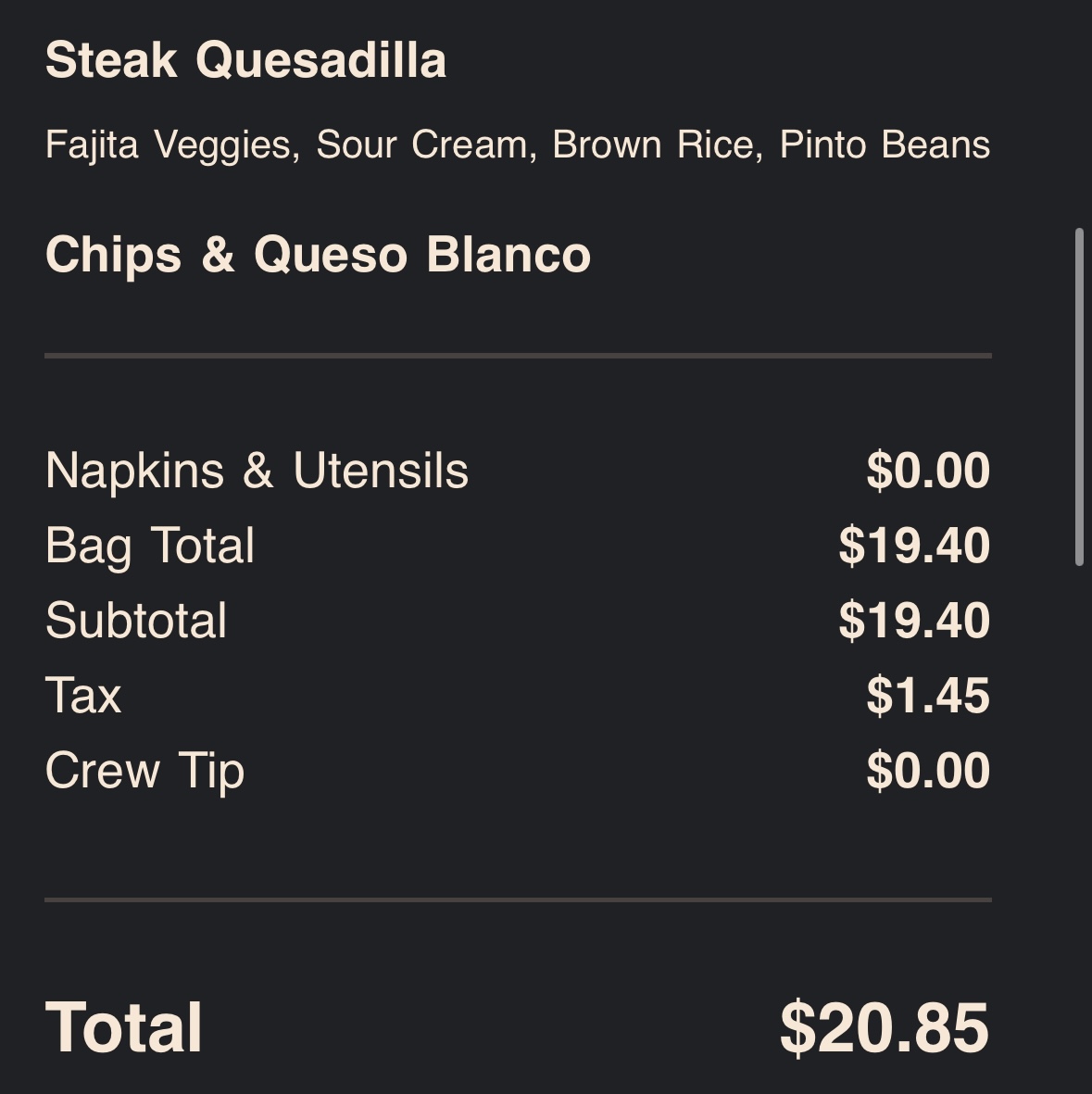Click the Subtotal label

click(x=136, y=621)
